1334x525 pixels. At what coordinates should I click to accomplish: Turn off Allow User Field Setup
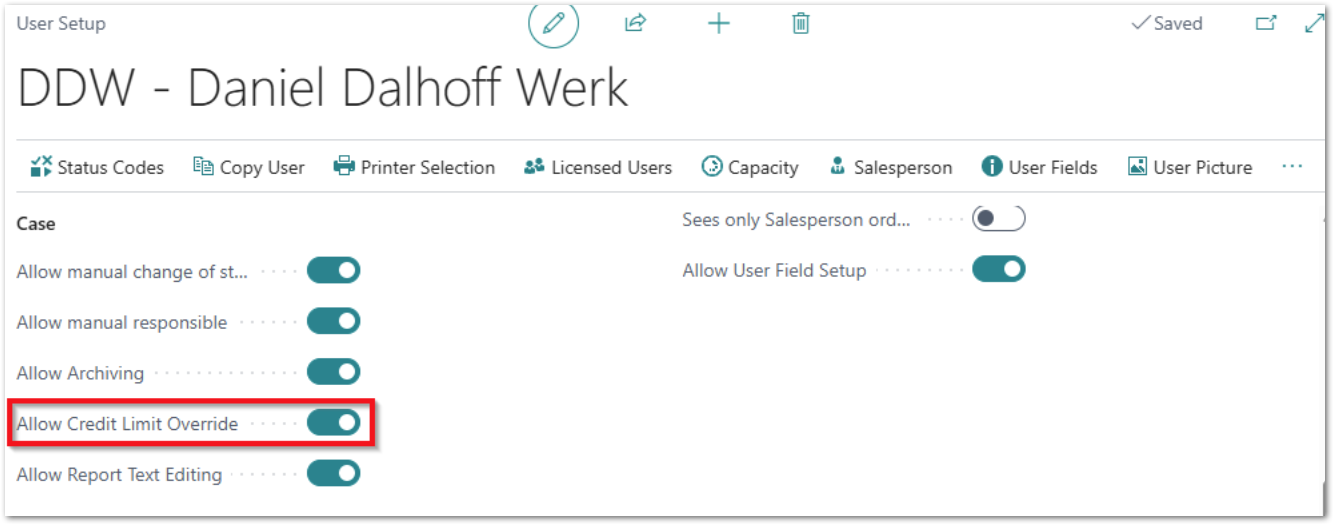[999, 270]
